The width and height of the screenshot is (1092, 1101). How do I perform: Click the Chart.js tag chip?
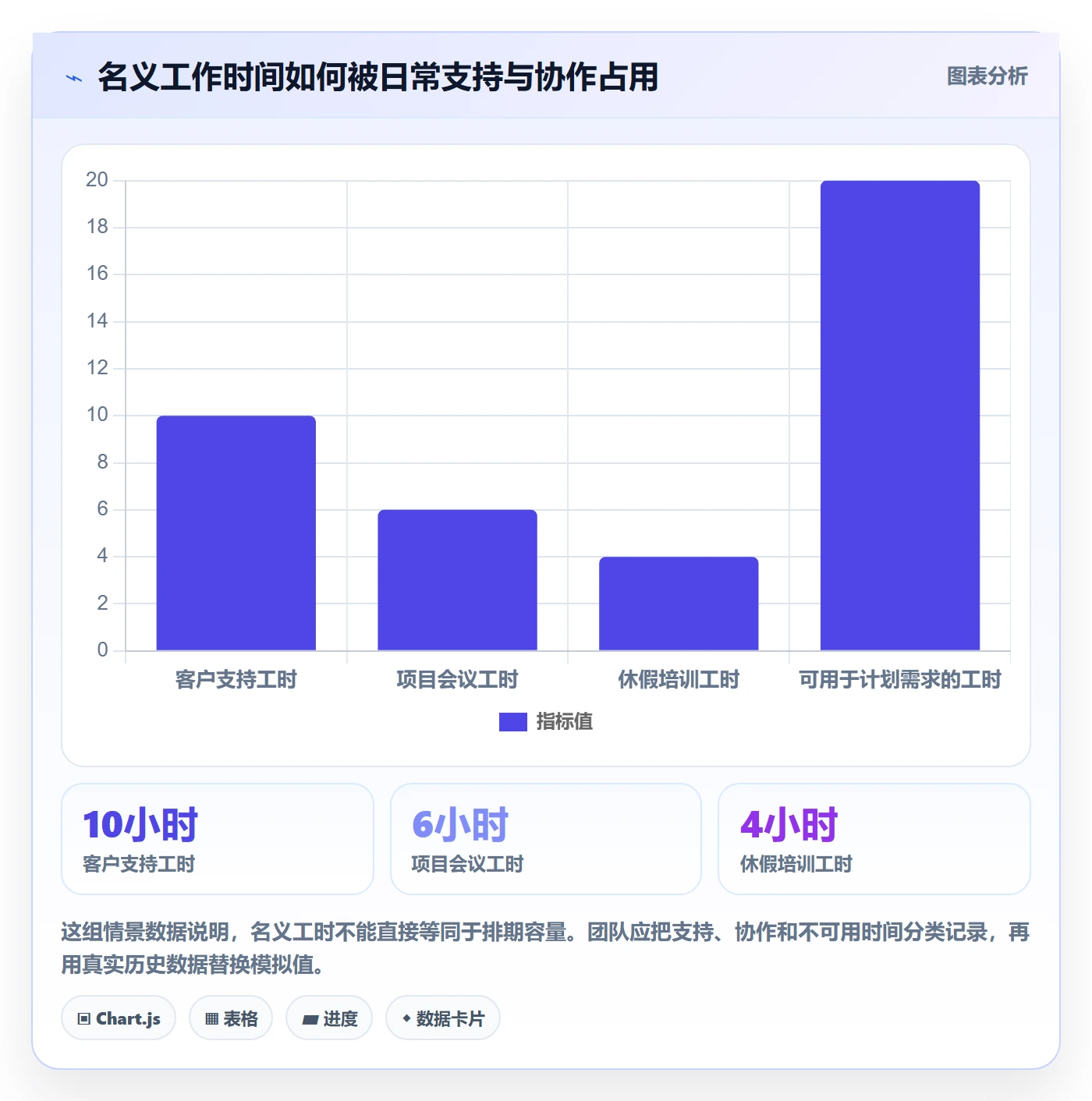click(119, 1018)
